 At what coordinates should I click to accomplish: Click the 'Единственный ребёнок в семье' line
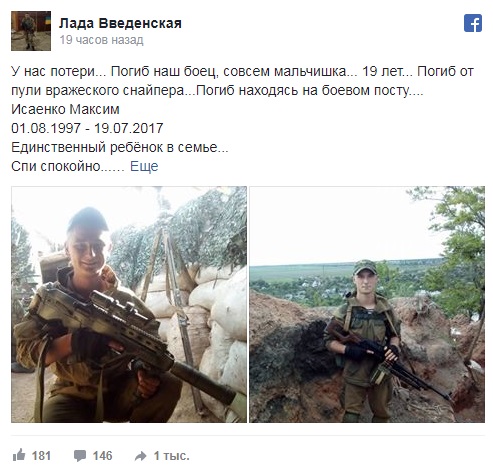(x=120, y=147)
